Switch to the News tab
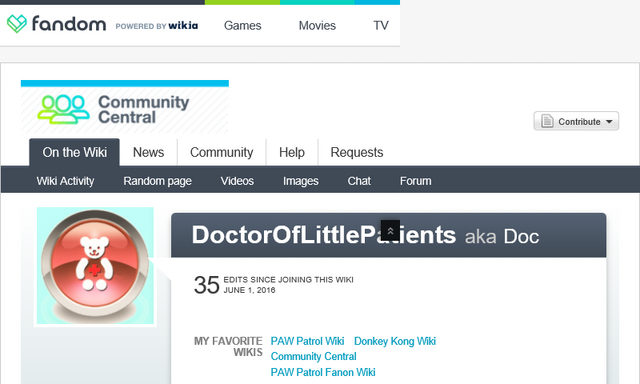 (x=148, y=152)
